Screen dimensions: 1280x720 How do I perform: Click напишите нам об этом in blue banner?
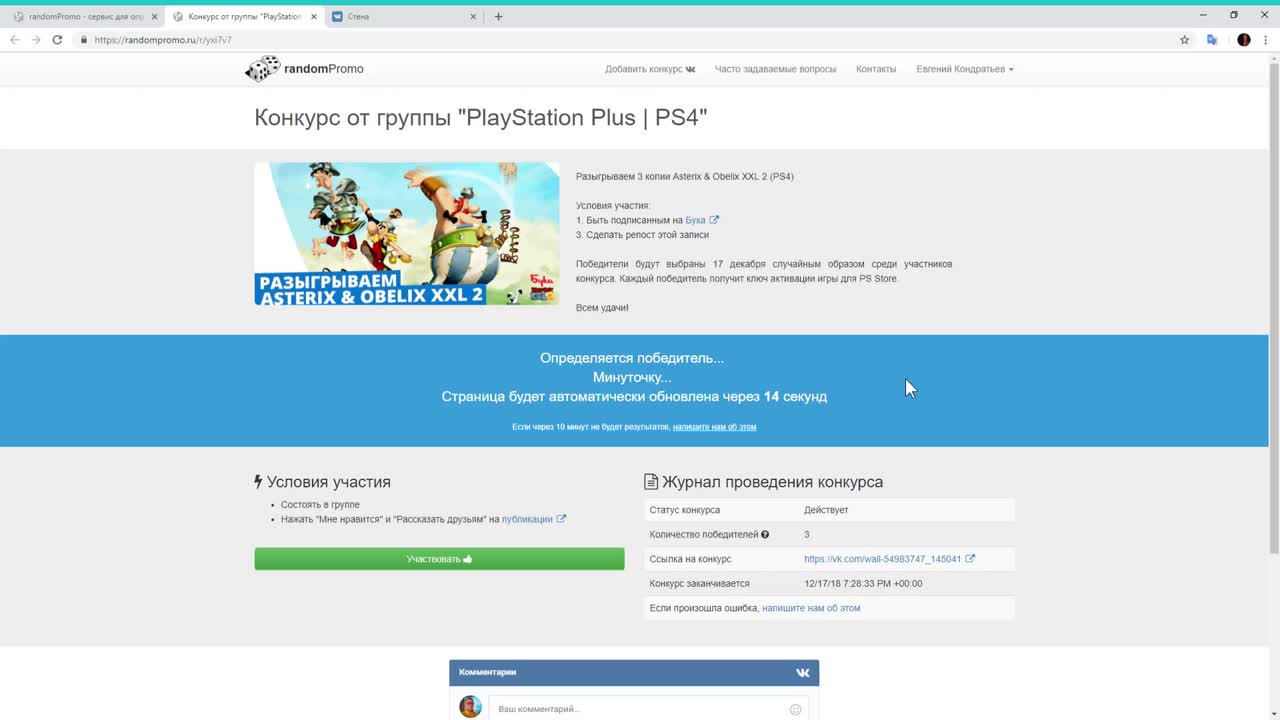pyautogui.click(x=714, y=427)
